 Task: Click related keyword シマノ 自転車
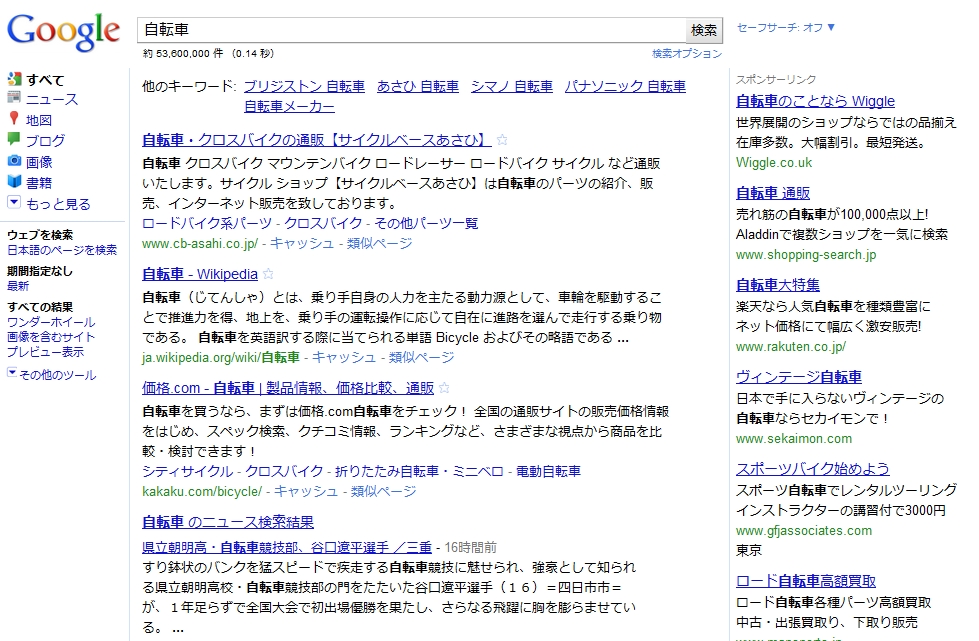pyautogui.click(x=511, y=86)
